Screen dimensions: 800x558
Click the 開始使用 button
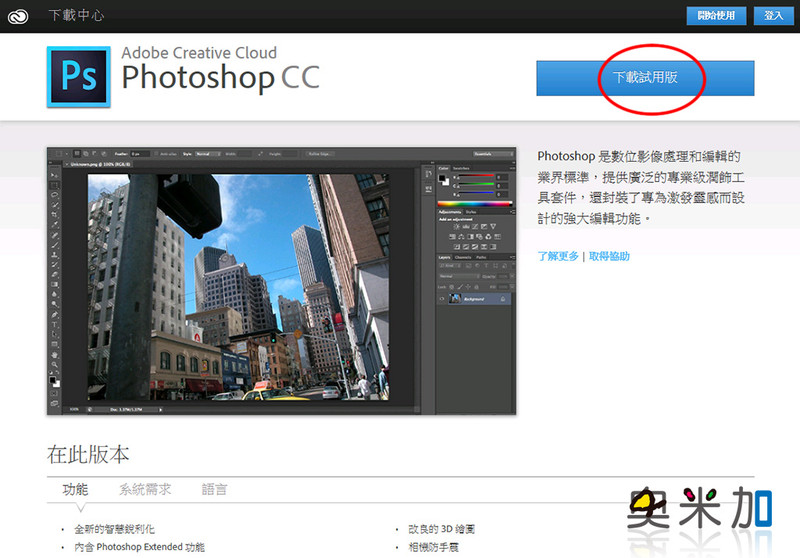[716, 16]
